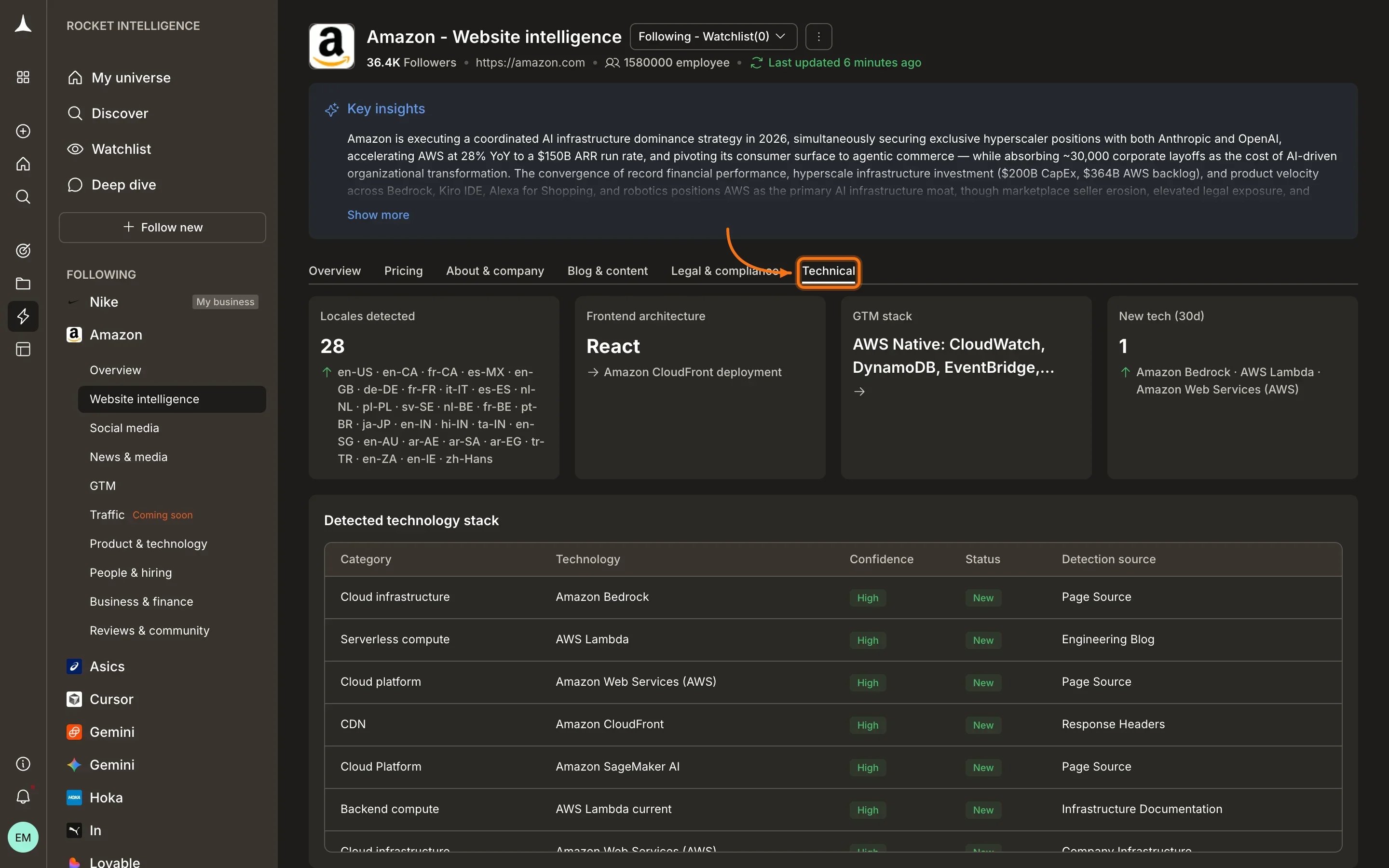Image resolution: width=1389 pixels, height=868 pixels.
Task: Click the refresh icon beside Last updated
Action: pyautogui.click(x=757, y=63)
